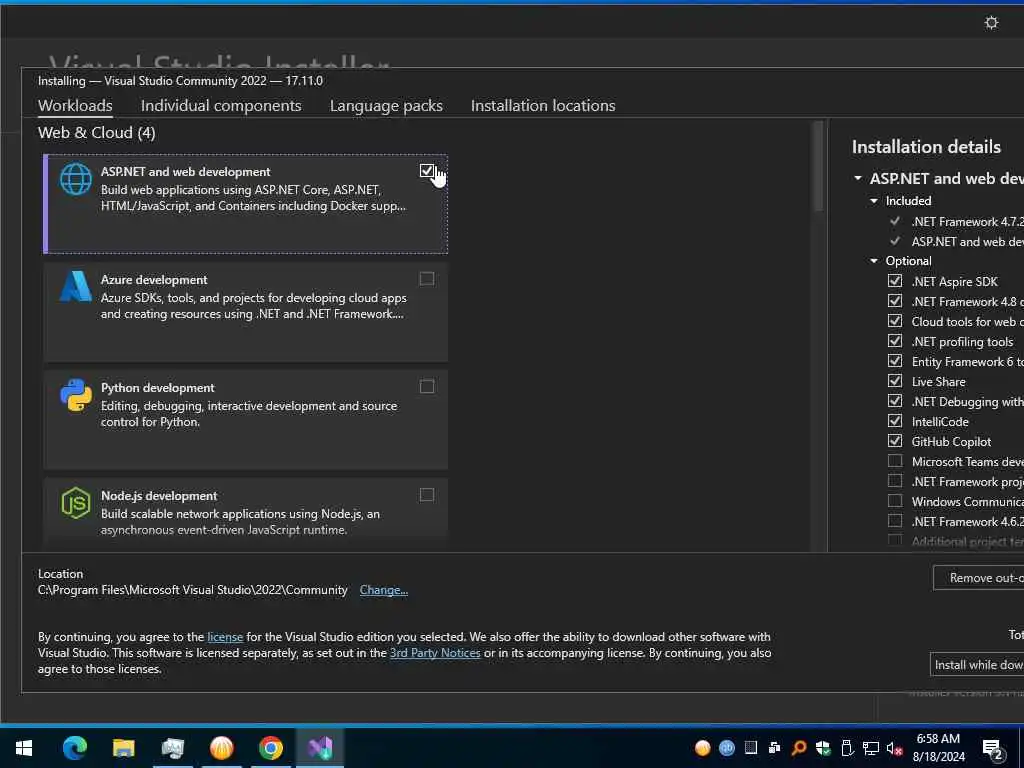The width and height of the screenshot is (1024, 768).
Task: Collapse the Optional components section
Action: coord(874,261)
